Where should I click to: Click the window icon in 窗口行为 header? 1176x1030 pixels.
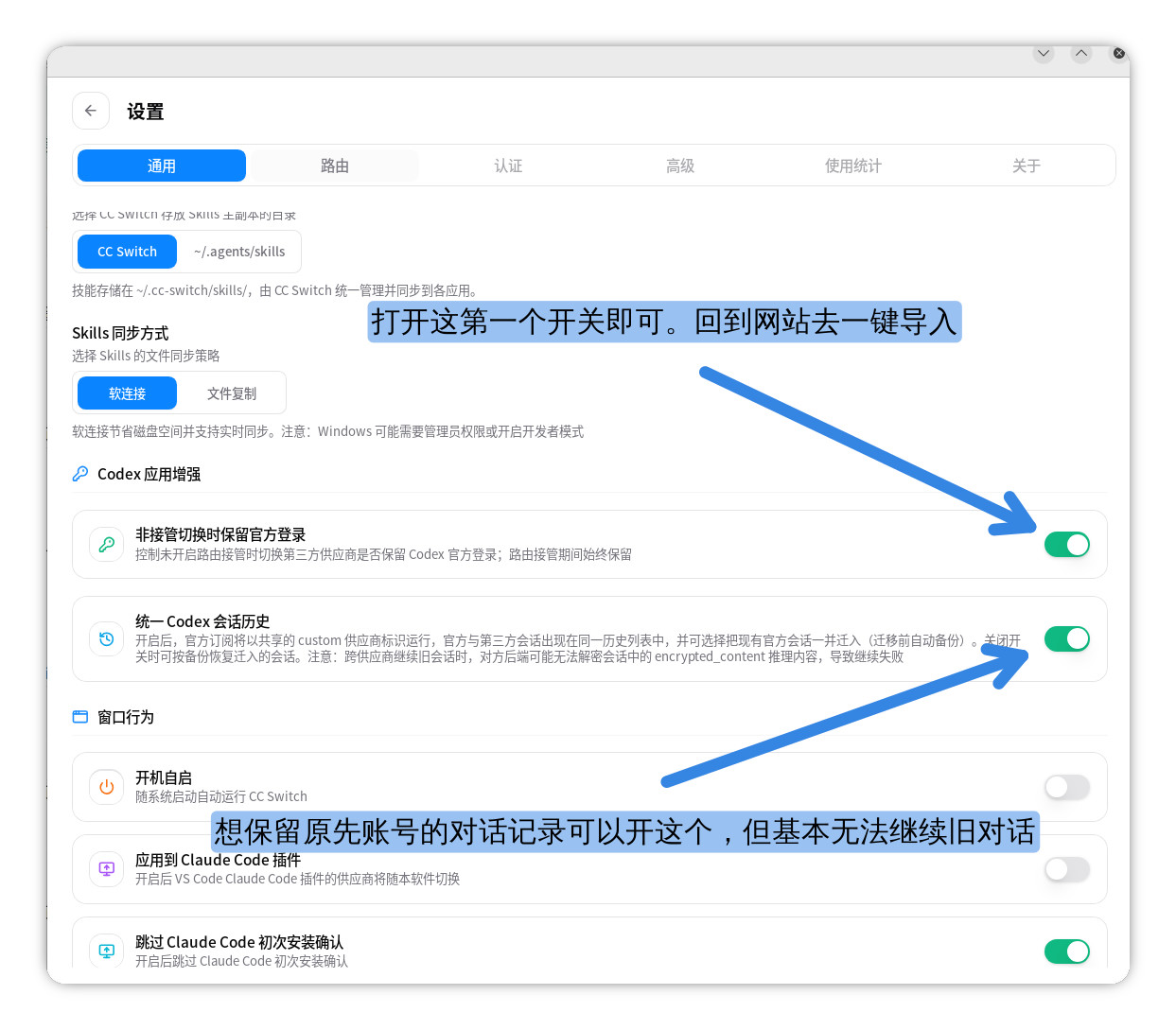[80, 717]
